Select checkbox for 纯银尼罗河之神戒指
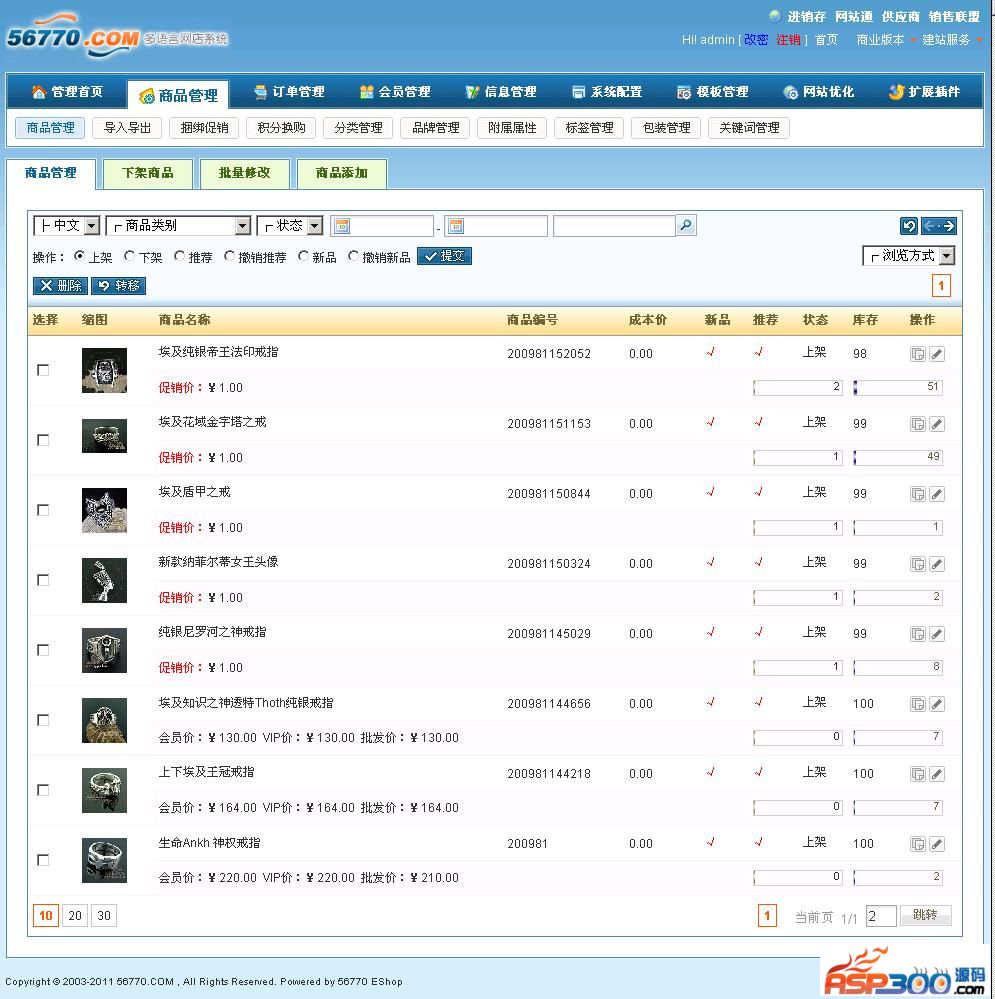This screenshot has height=999, width=995. coord(43,650)
